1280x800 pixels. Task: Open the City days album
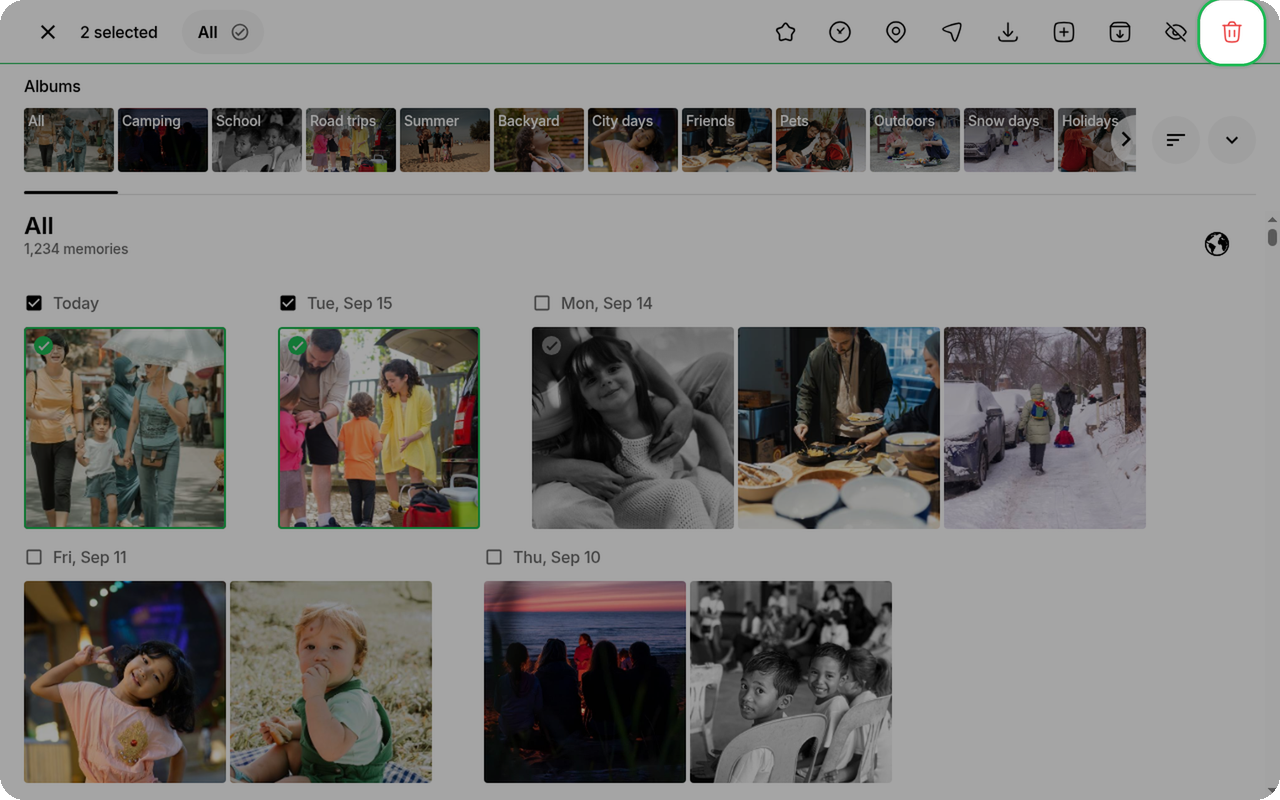(x=633, y=140)
